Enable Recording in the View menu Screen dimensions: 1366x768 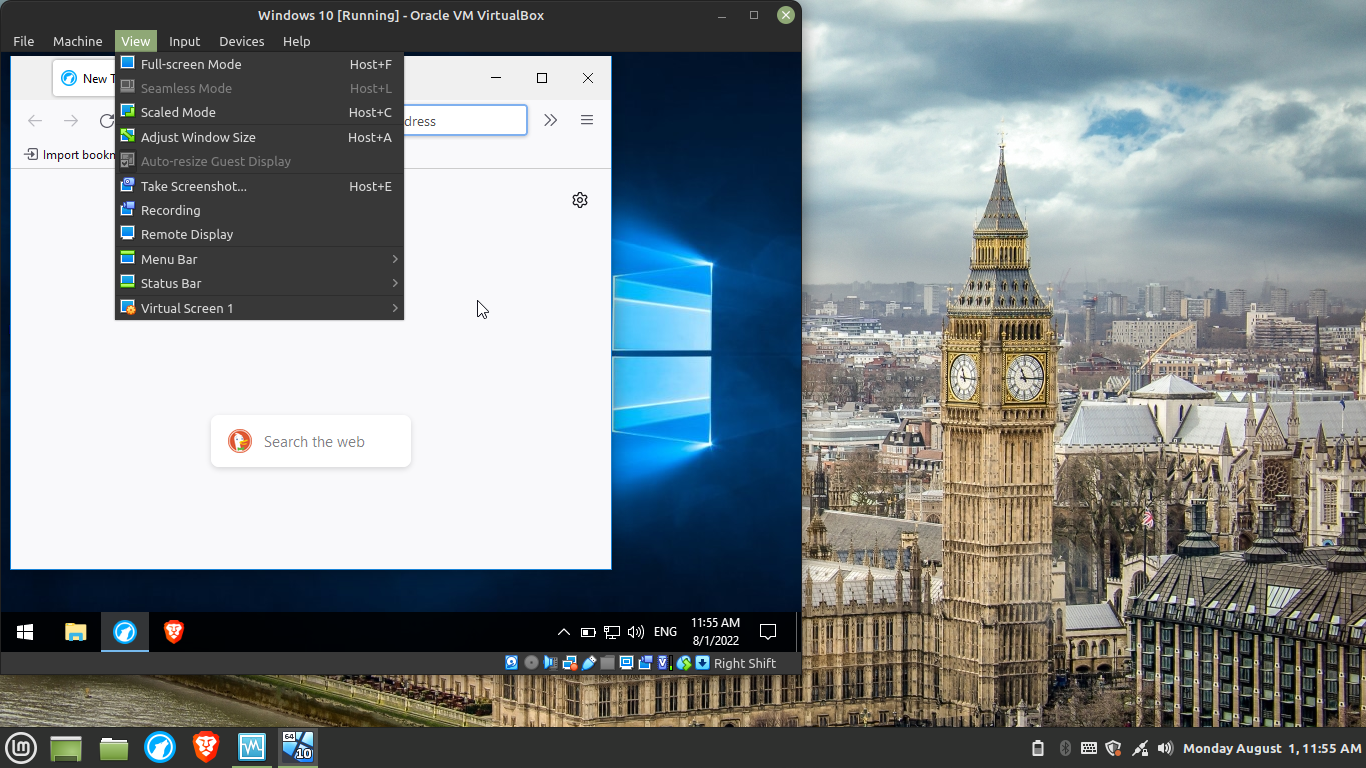[x=169, y=210]
